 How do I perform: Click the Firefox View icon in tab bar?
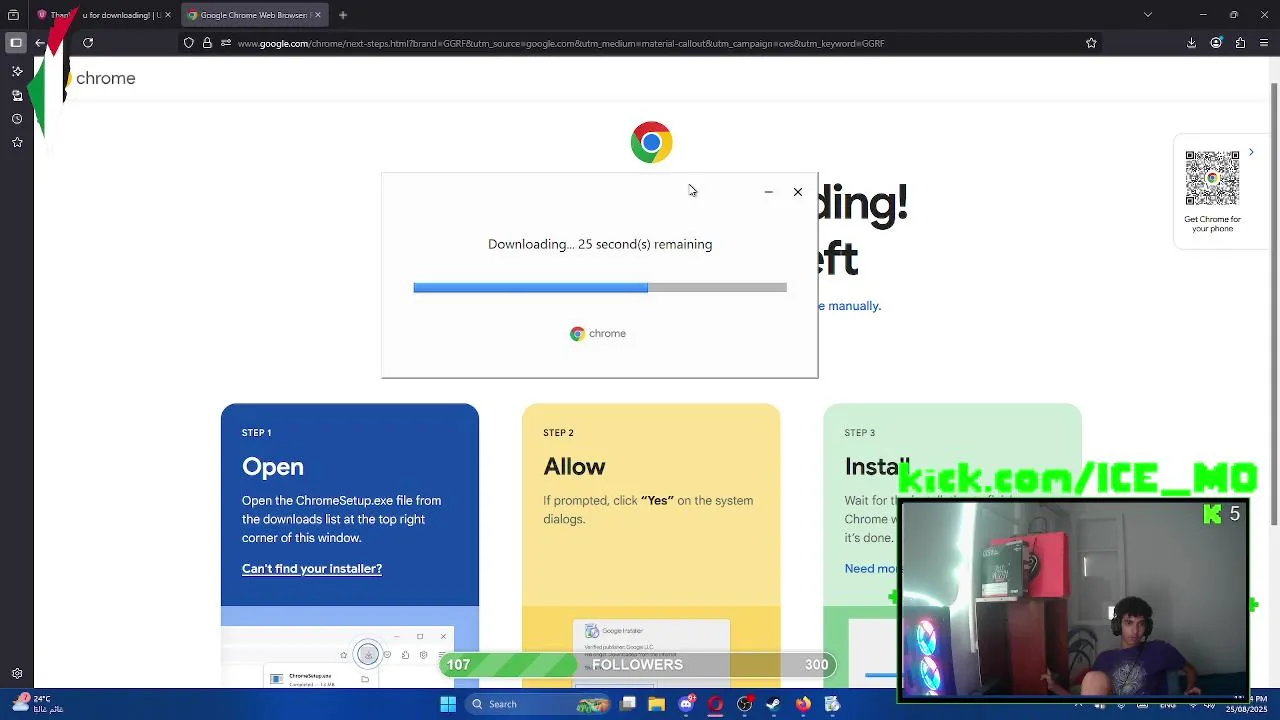point(13,15)
